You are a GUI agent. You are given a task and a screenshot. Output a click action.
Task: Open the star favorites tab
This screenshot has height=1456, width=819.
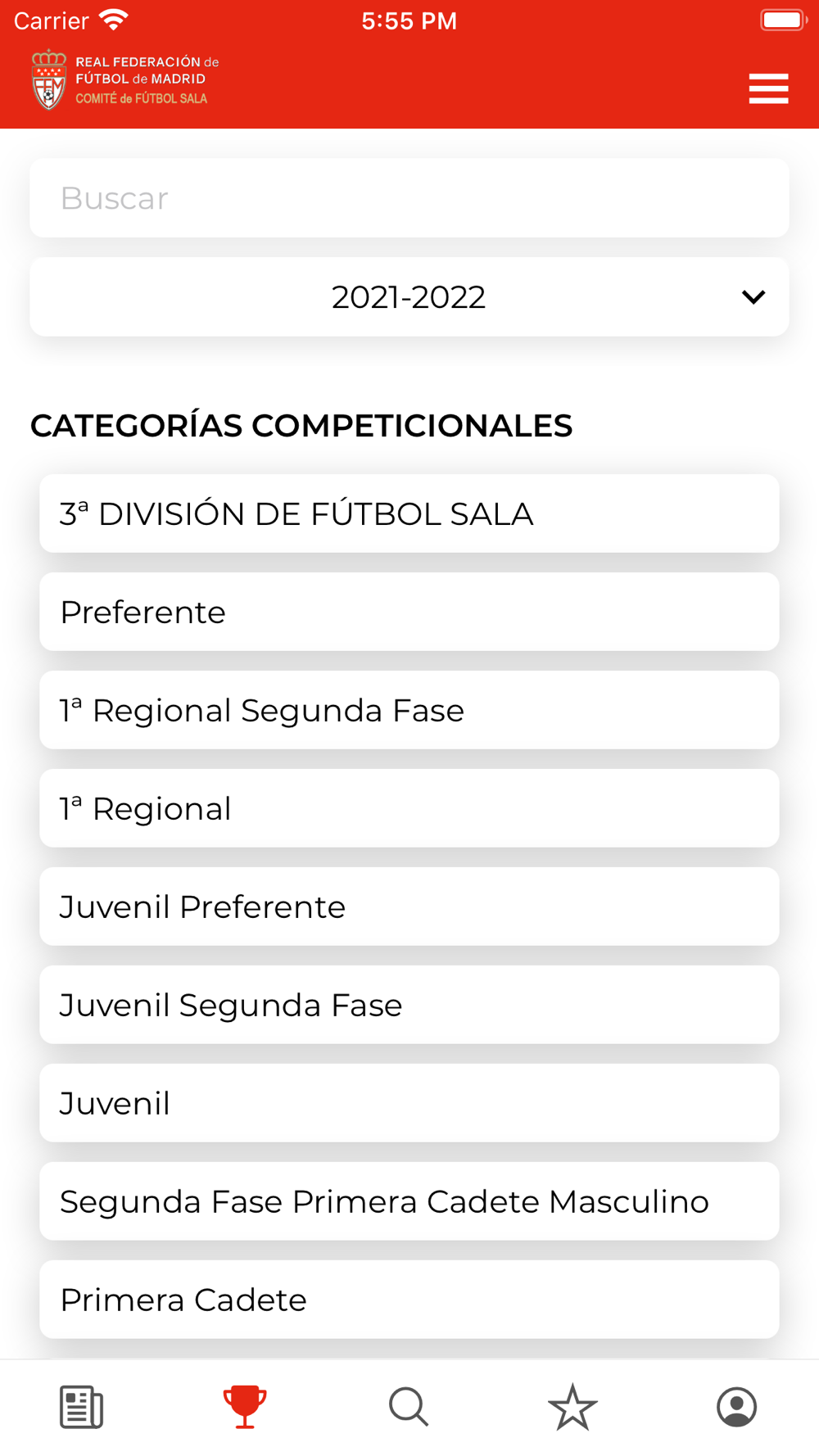[x=572, y=1407]
